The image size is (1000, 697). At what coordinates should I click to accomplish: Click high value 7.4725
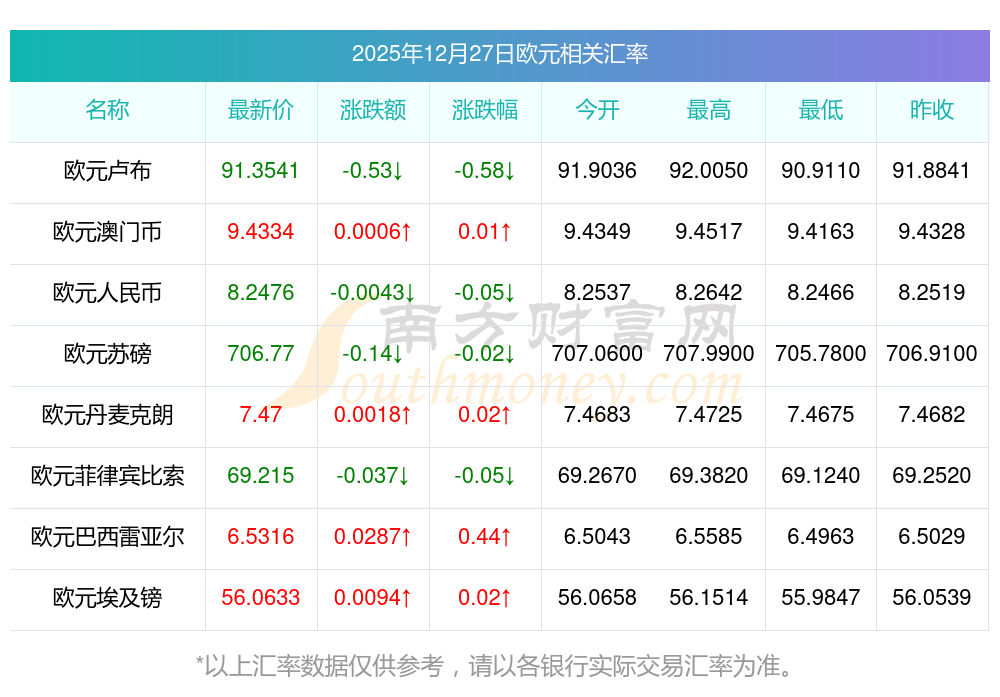pyautogui.click(x=709, y=415)
